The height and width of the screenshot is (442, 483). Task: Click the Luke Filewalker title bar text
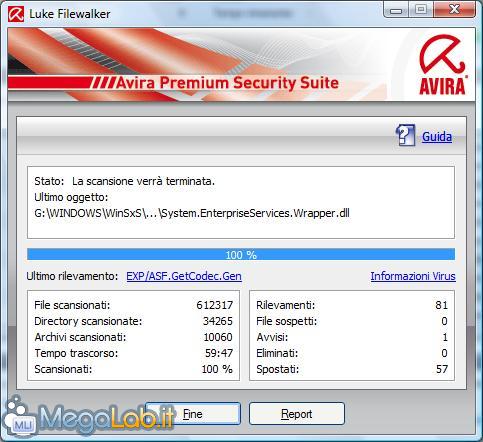pos(70,14)
